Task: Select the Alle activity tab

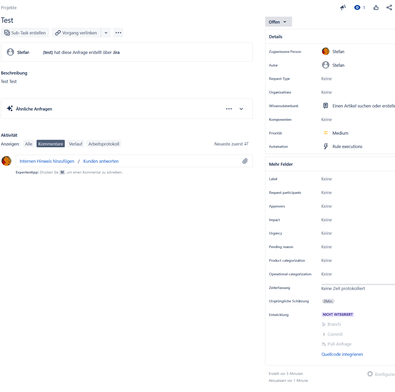Action: pyautogui.click(x=29, y=144)
